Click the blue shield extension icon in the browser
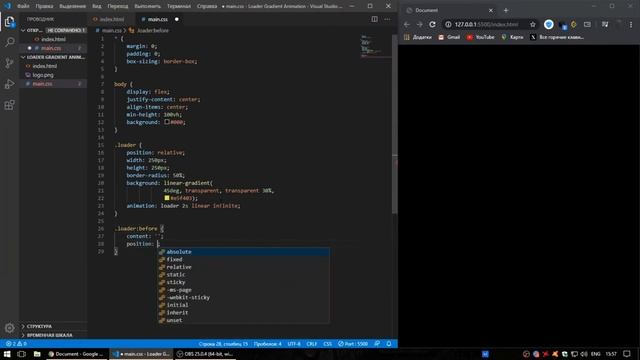This screenshot has height=360, width=640. coord(549,24)
